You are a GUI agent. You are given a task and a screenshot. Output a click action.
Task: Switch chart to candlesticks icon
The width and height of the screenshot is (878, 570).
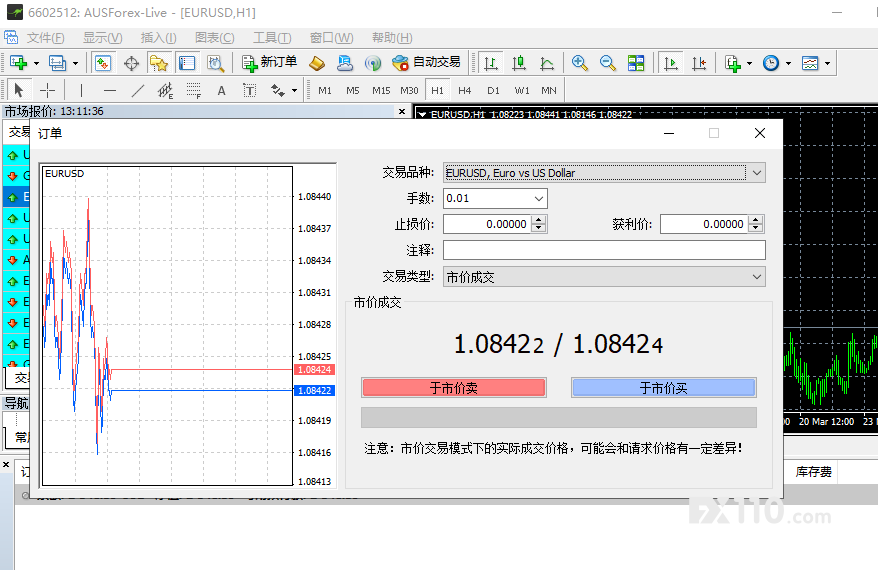pos(519,63)
